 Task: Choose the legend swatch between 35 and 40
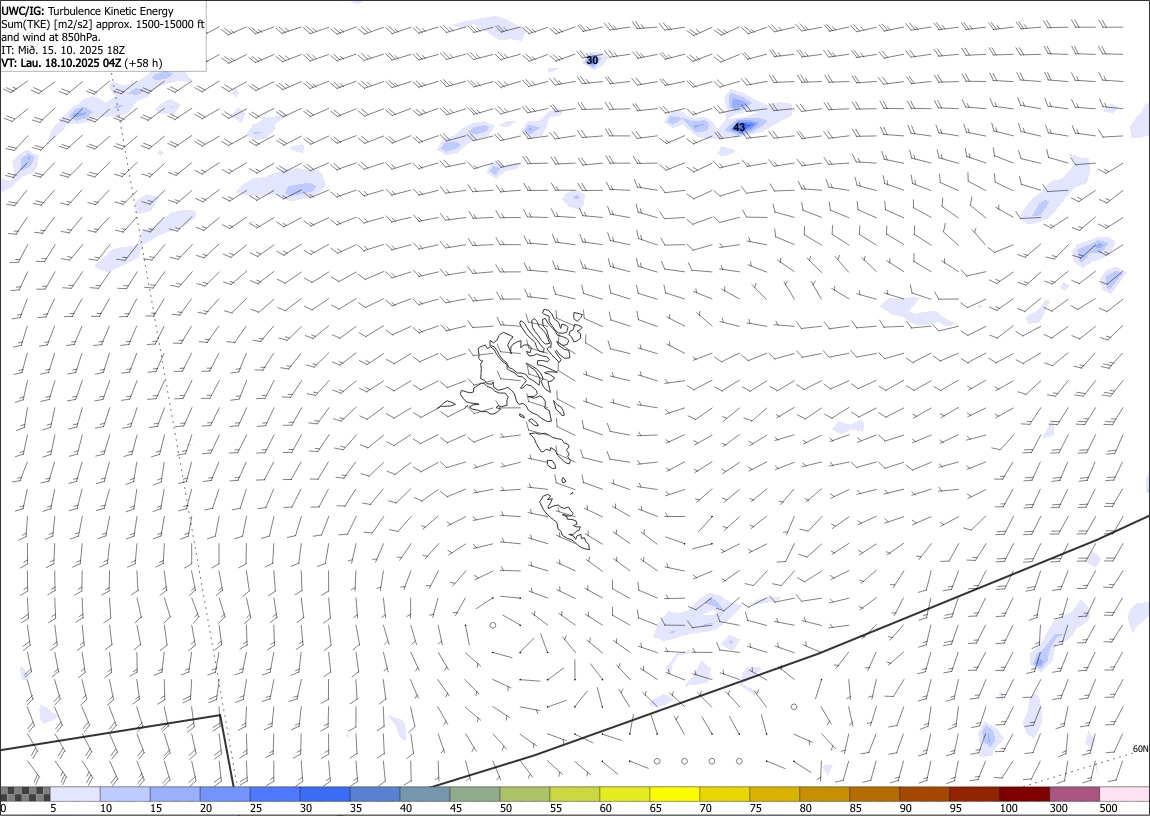tap(375, 794)
